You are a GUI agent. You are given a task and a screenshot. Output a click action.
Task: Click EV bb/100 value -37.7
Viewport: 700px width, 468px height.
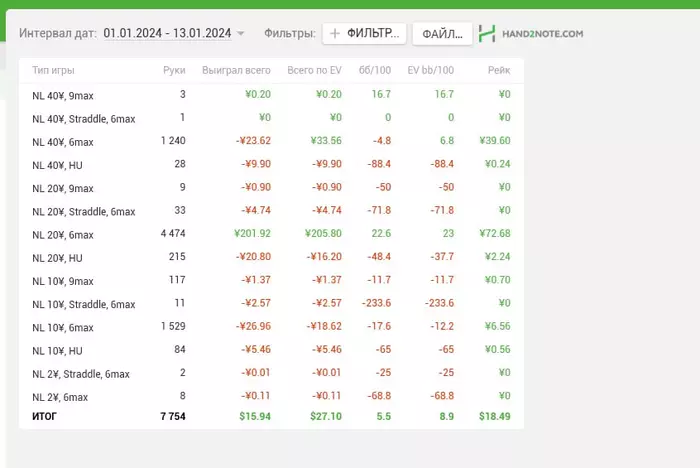pyautogui.click(x=442, y=256)
